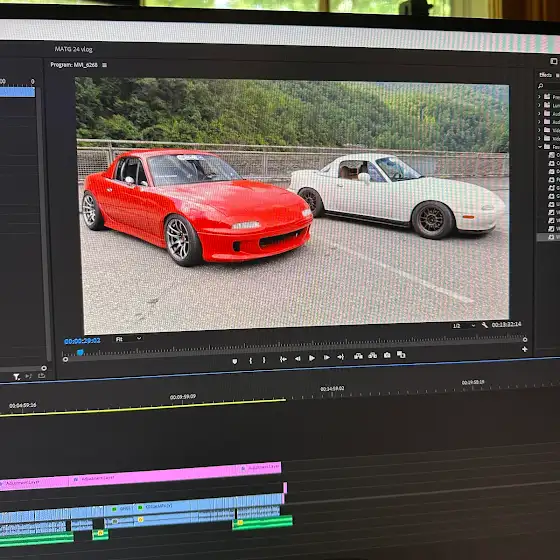This screenshot has width=560, height=560.
Task: Click the Go to In point button
Action: pyautogui.click(x=283, y=359)
